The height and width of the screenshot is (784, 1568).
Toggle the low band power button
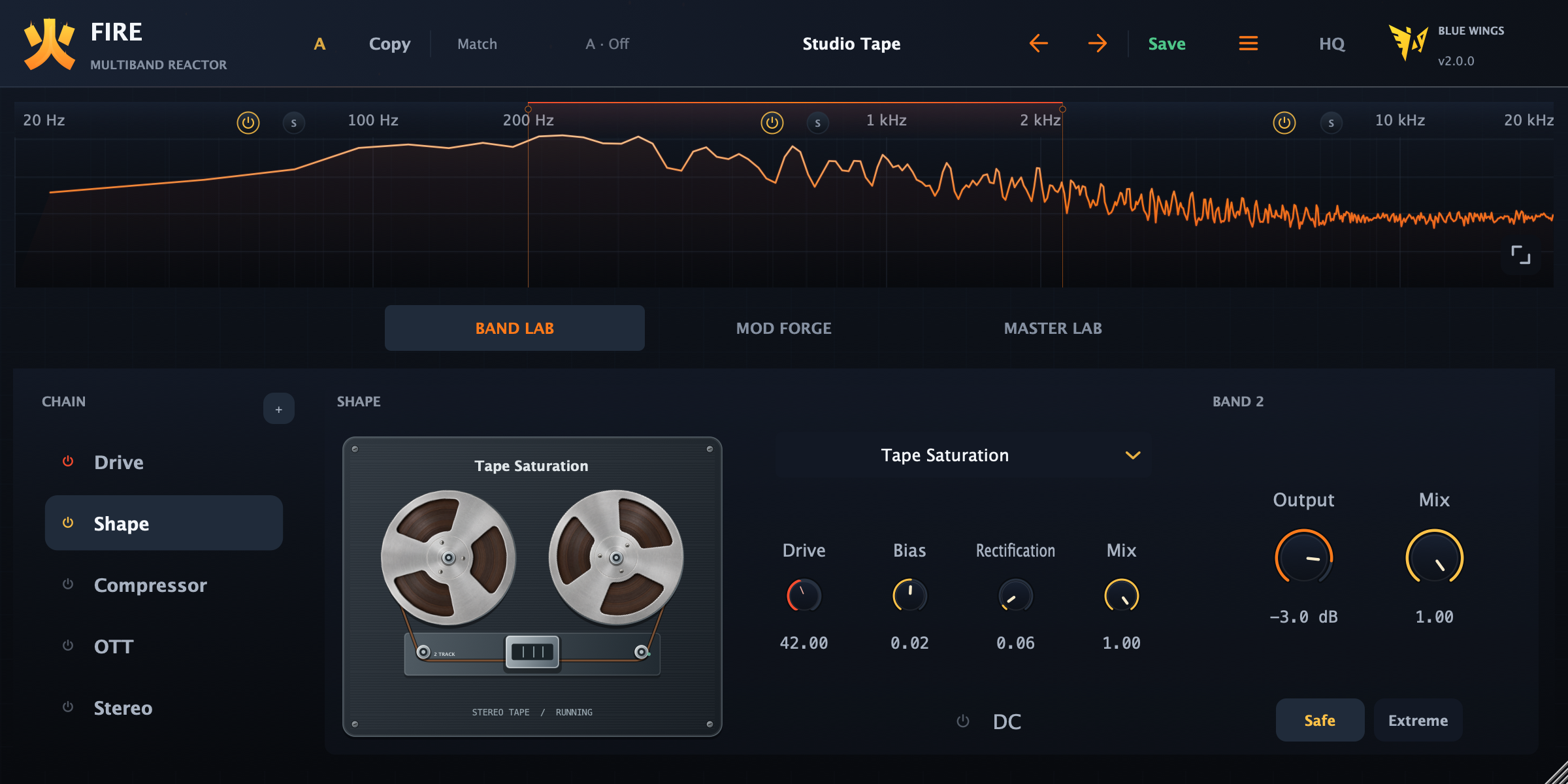coord(248,123)
